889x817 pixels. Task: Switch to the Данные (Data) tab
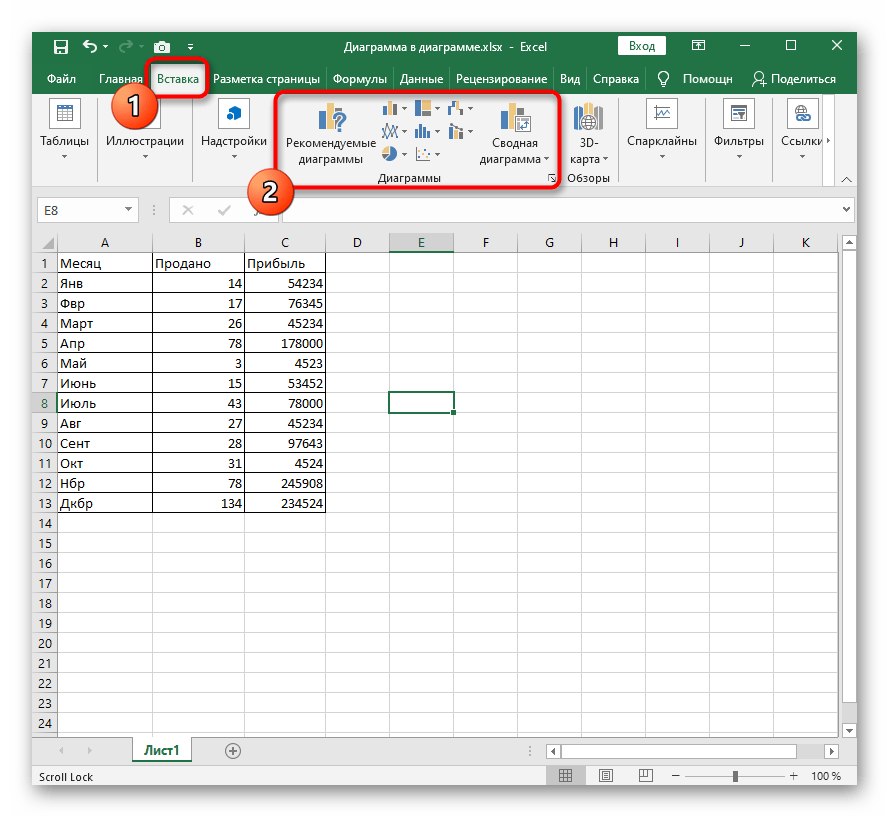[421, 79]
